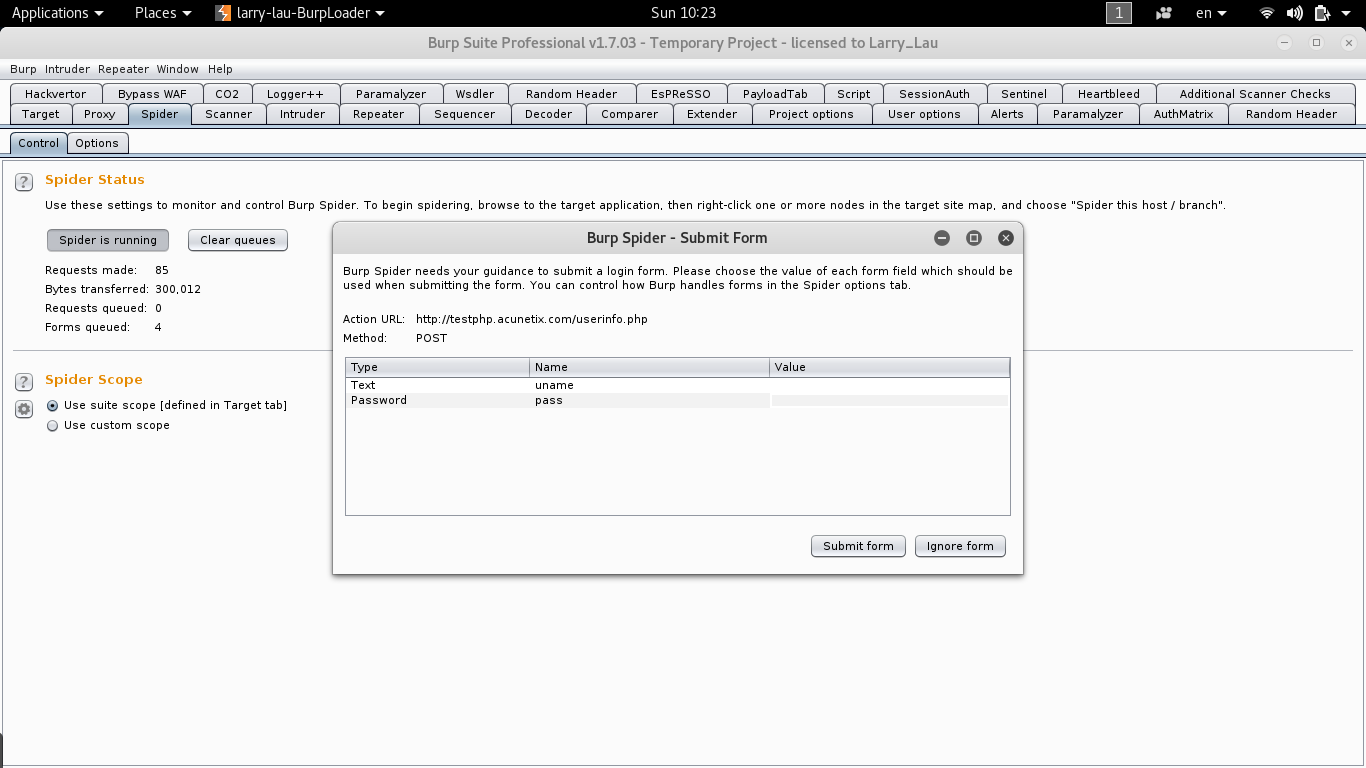Open the Alerts tab
1366x768 pixels.
(1007, 114)
